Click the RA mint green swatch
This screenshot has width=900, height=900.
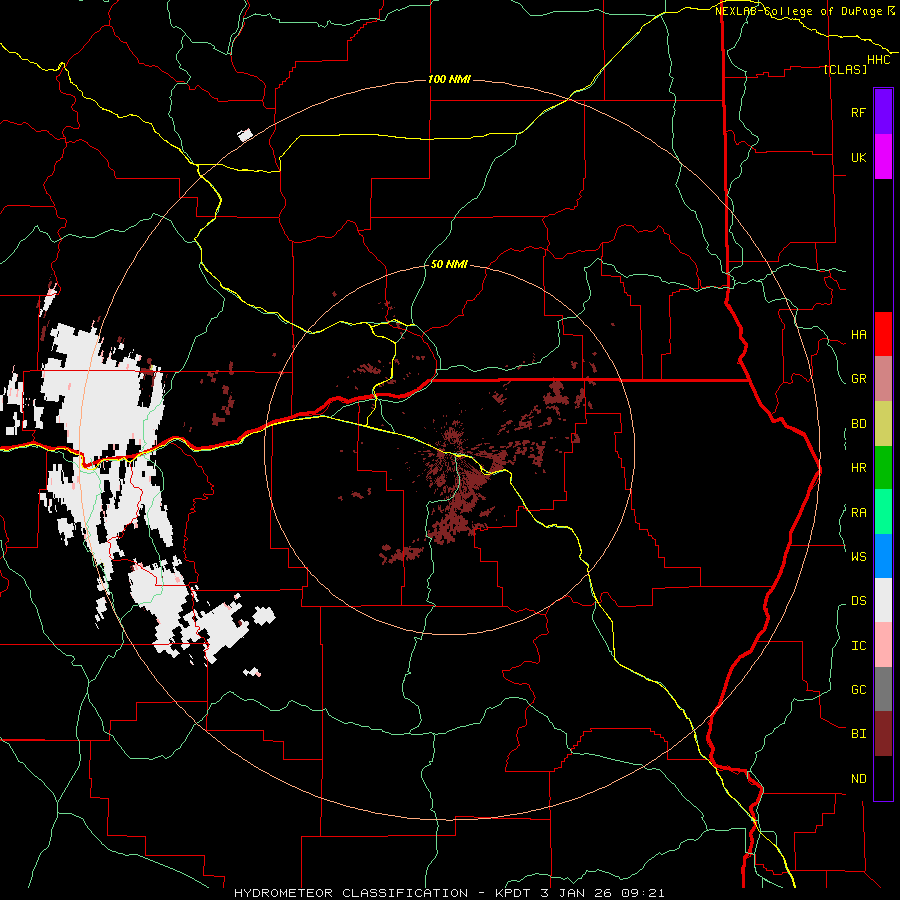click(883, 512)
